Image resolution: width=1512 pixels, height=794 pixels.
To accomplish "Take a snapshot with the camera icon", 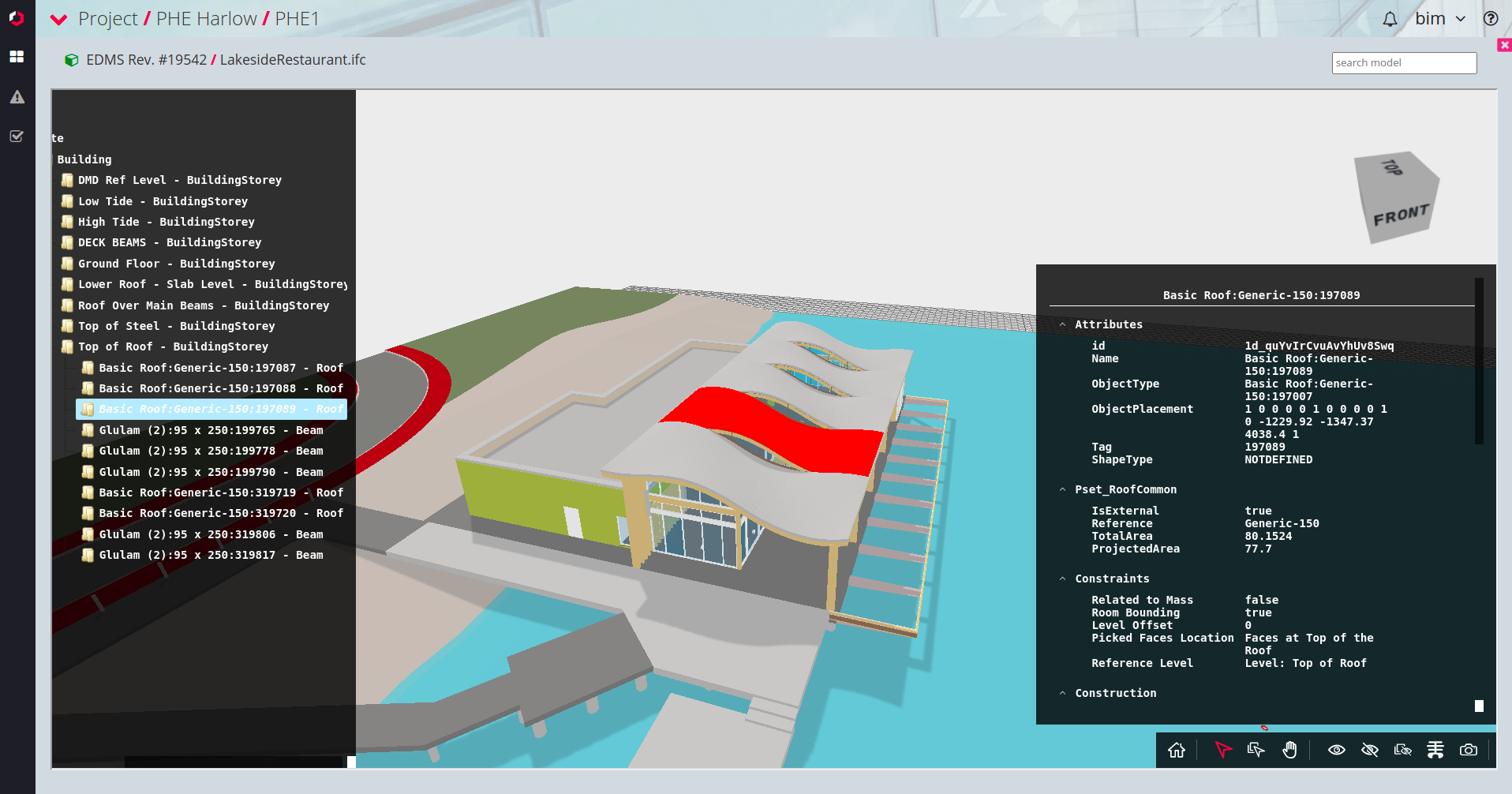I will pyautogui.click(x=1468, y=750).
